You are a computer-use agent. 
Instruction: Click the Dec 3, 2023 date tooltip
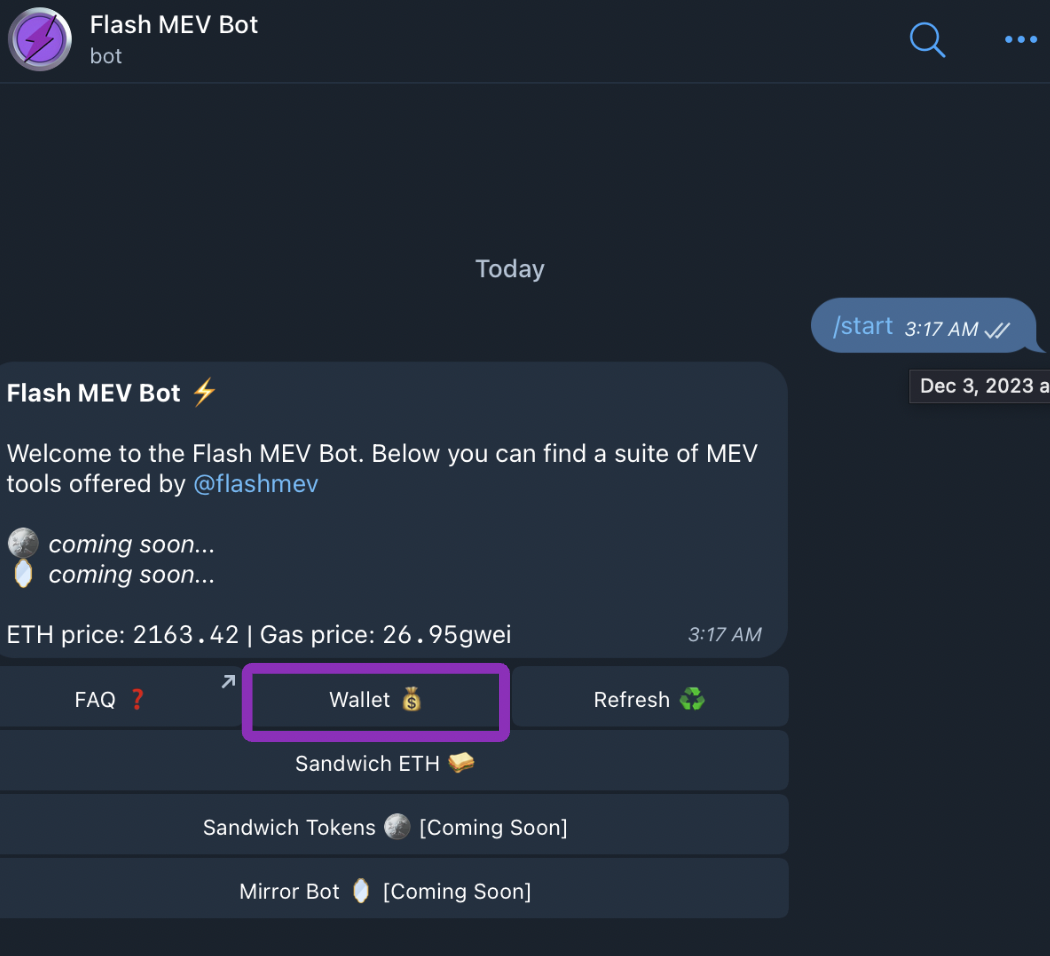click(x=980, y=386)
